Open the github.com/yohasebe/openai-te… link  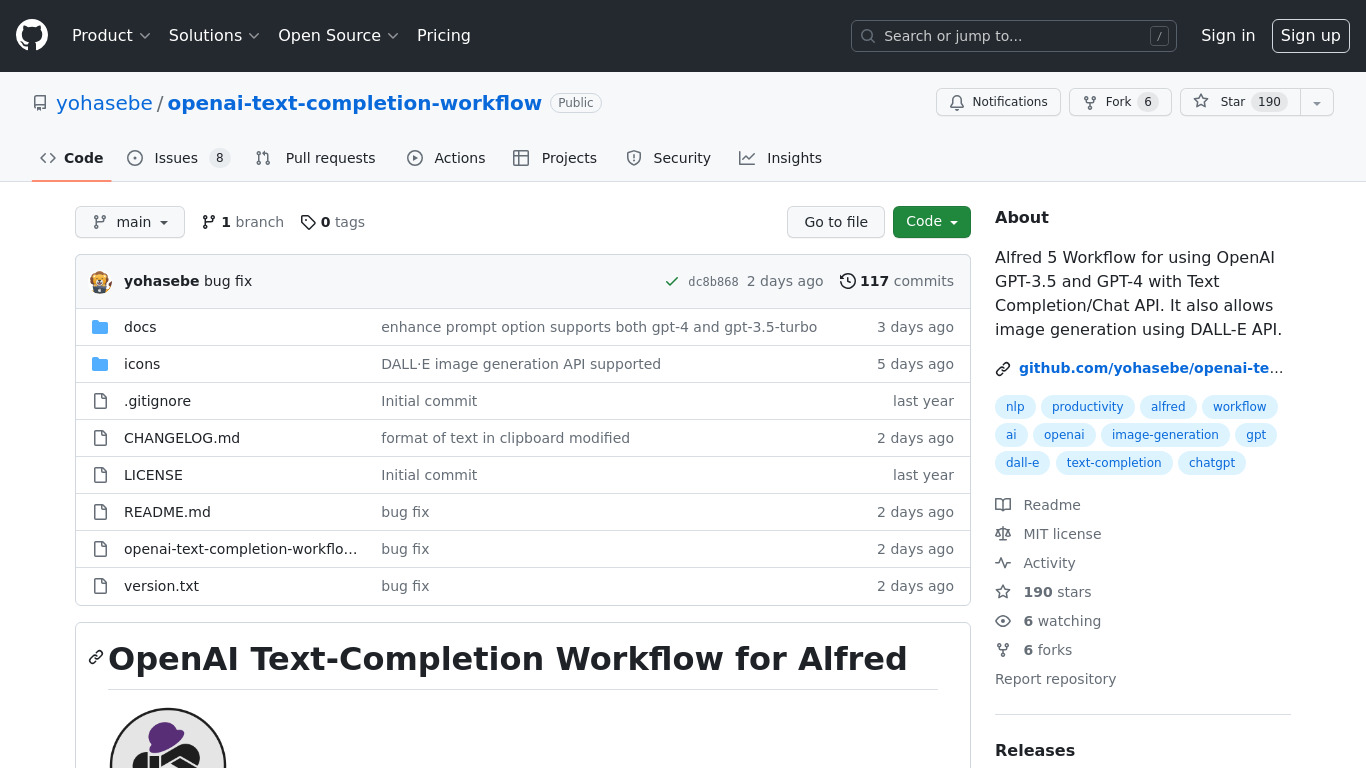(1151, 368)
